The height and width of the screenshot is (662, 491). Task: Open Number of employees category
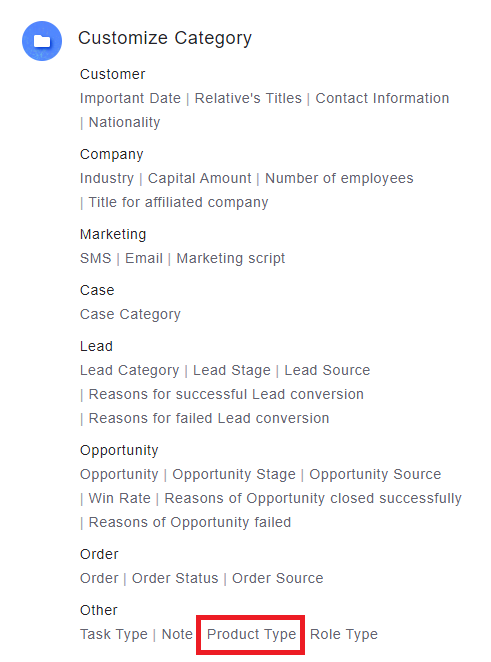pos(339,179)
